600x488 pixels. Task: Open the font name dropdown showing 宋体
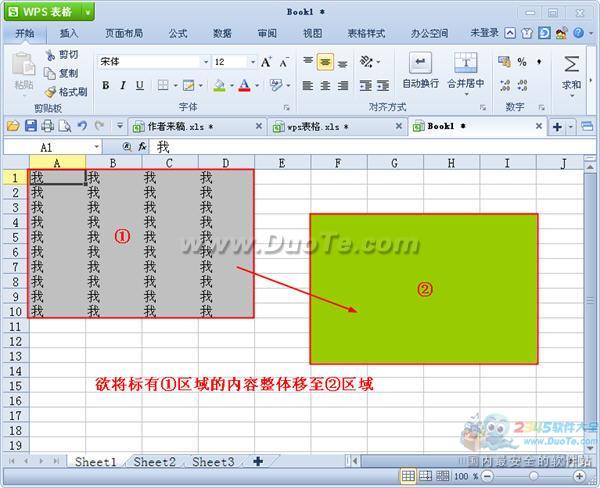[x=203, y=62]
